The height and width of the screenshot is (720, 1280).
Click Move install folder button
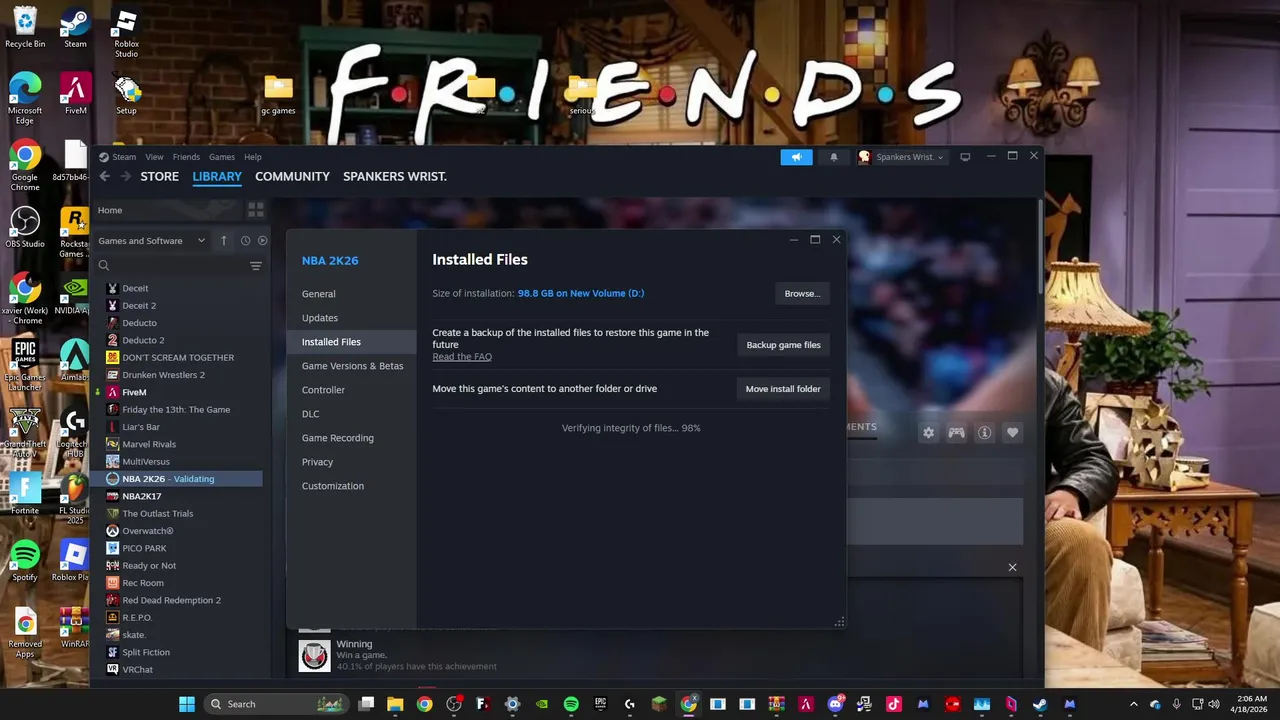[783, 389]
